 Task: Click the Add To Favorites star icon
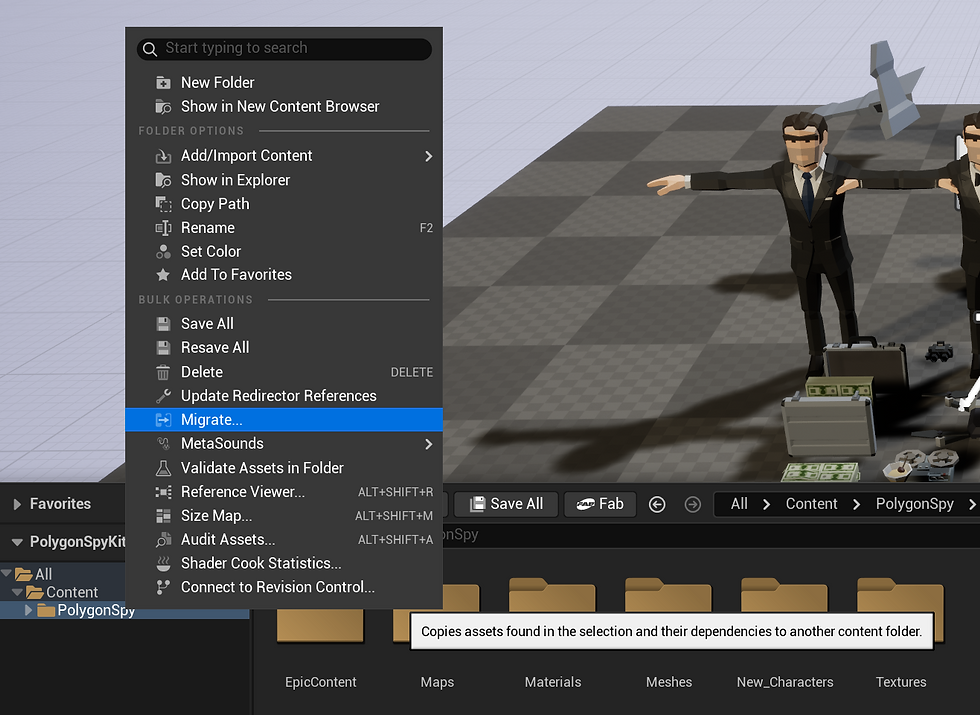[163, 274]
